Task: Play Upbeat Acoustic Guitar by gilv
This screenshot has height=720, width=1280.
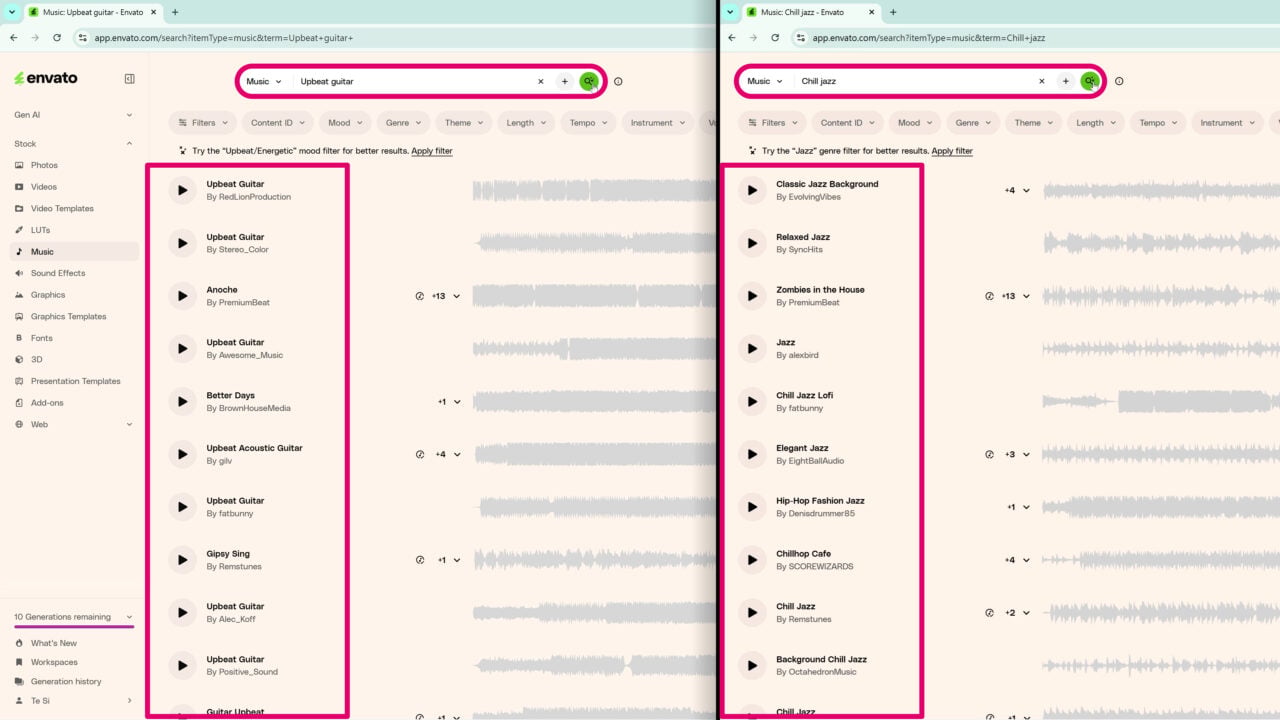Action: (182, 454)
